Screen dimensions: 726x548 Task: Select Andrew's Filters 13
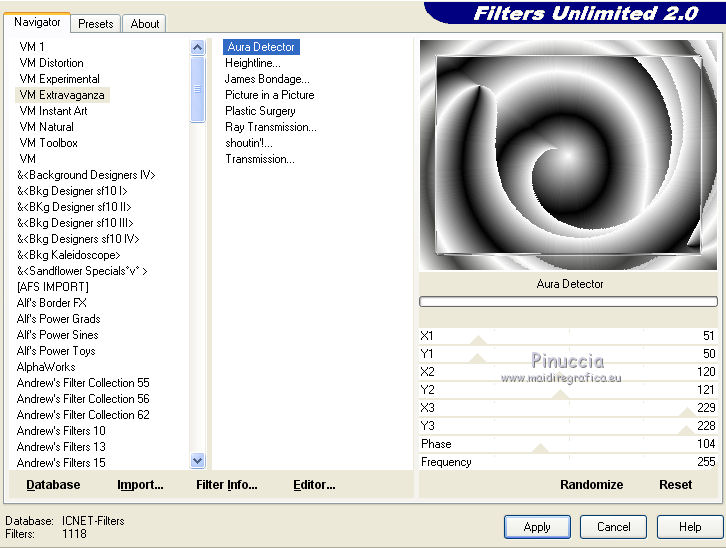click(x=61, y=447)
